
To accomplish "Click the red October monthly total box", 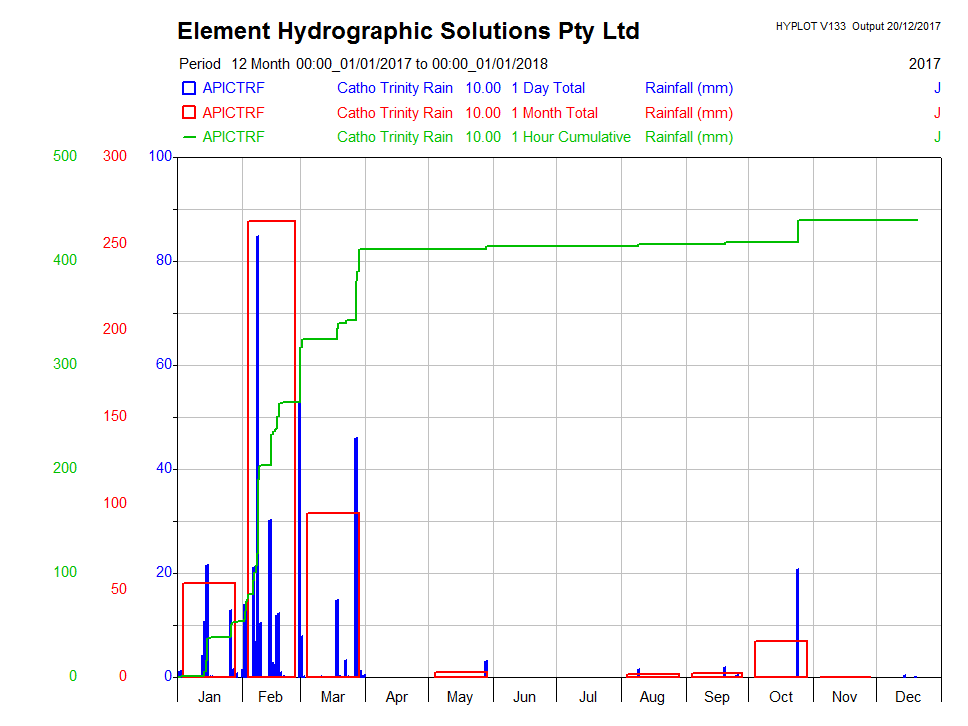I will [780, 642].
